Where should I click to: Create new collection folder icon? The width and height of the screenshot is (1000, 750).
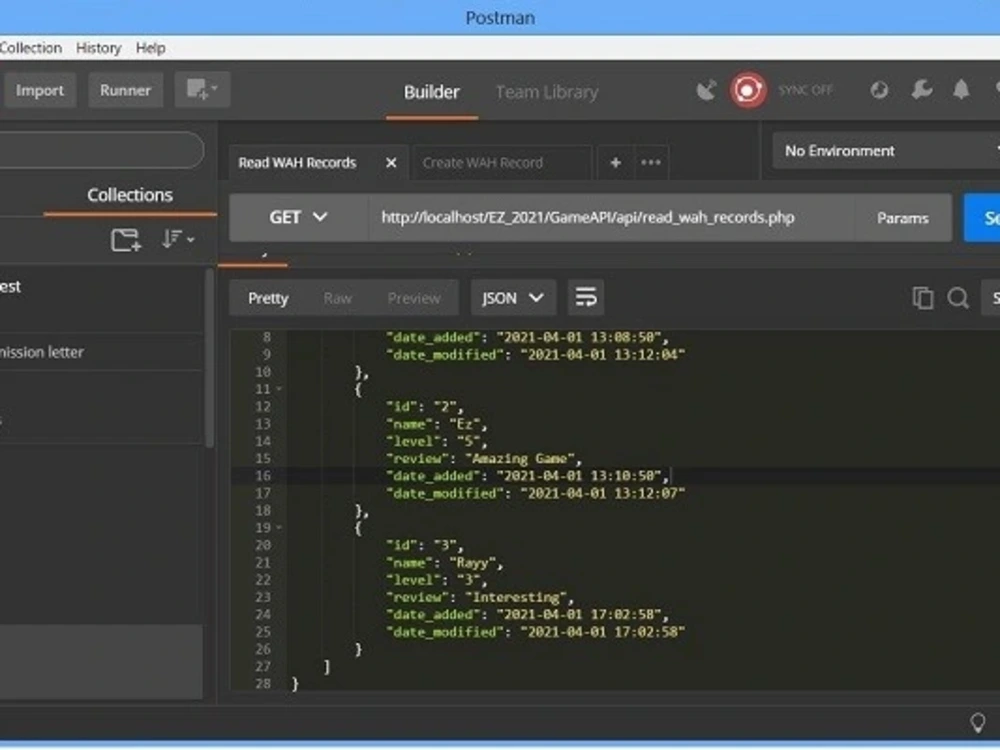pos(126,240)
